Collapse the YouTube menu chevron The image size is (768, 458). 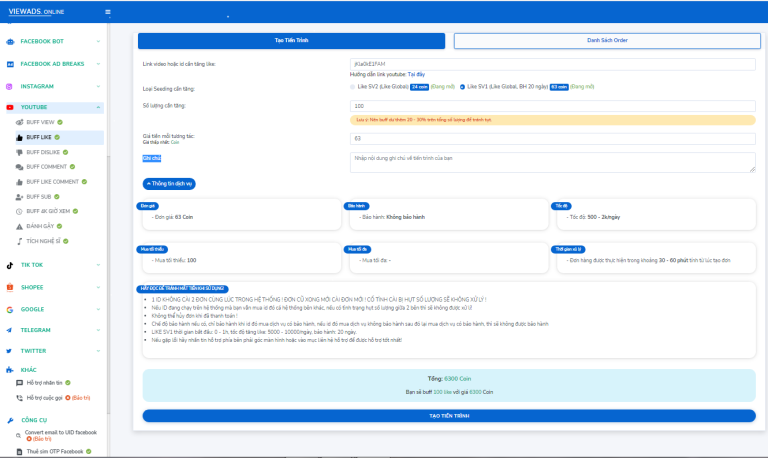98,107
